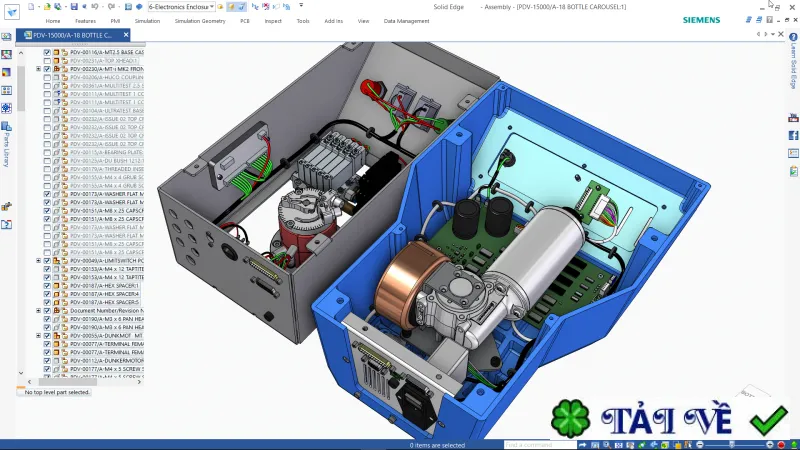Enable checkbox for PDV-00231/A-TOP XHEAD:1

pyautogui.click(x=47, y=61)
